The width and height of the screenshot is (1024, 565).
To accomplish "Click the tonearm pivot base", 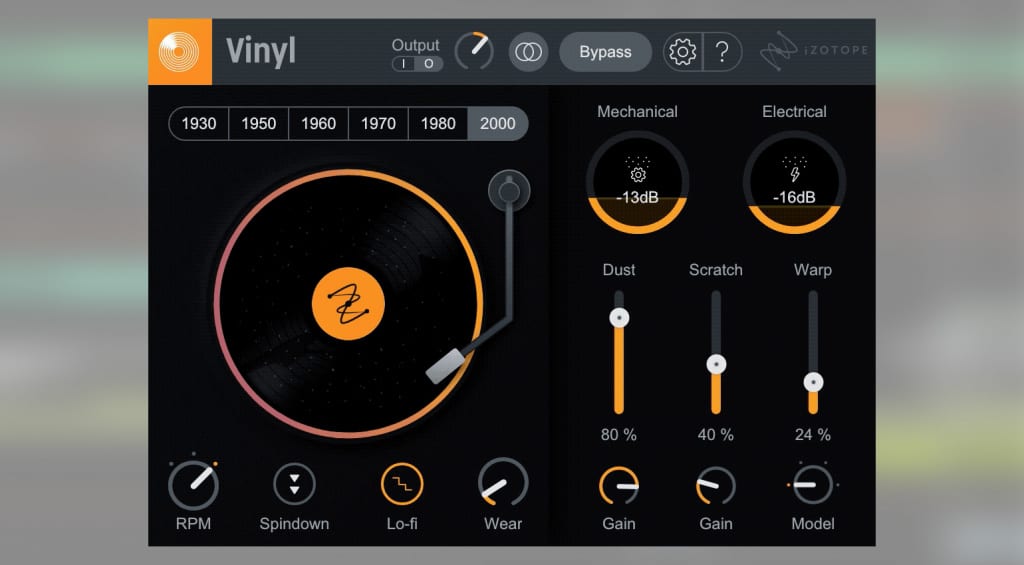I will point(509,191).
